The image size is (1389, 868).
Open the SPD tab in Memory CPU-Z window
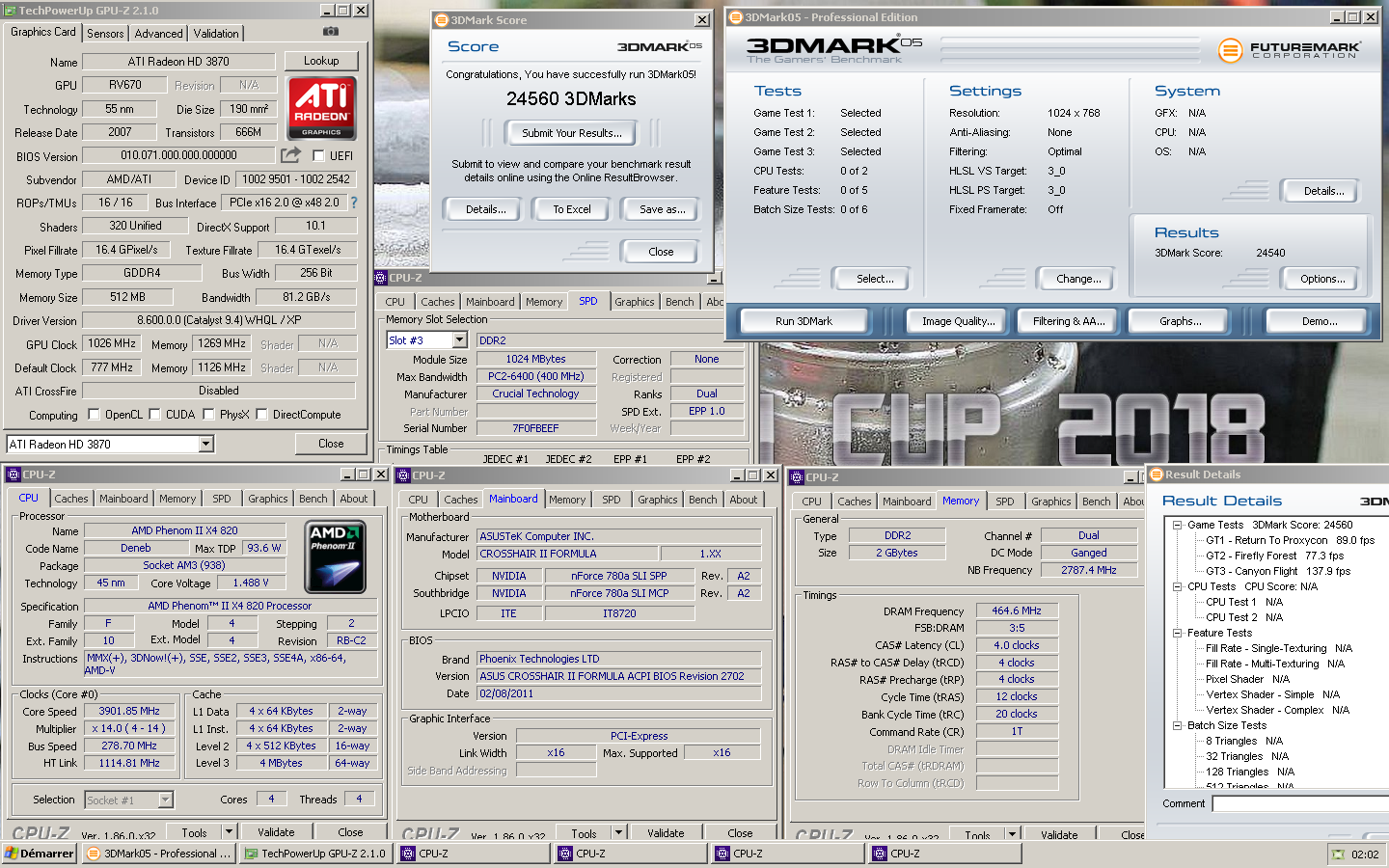[1005, 502]
